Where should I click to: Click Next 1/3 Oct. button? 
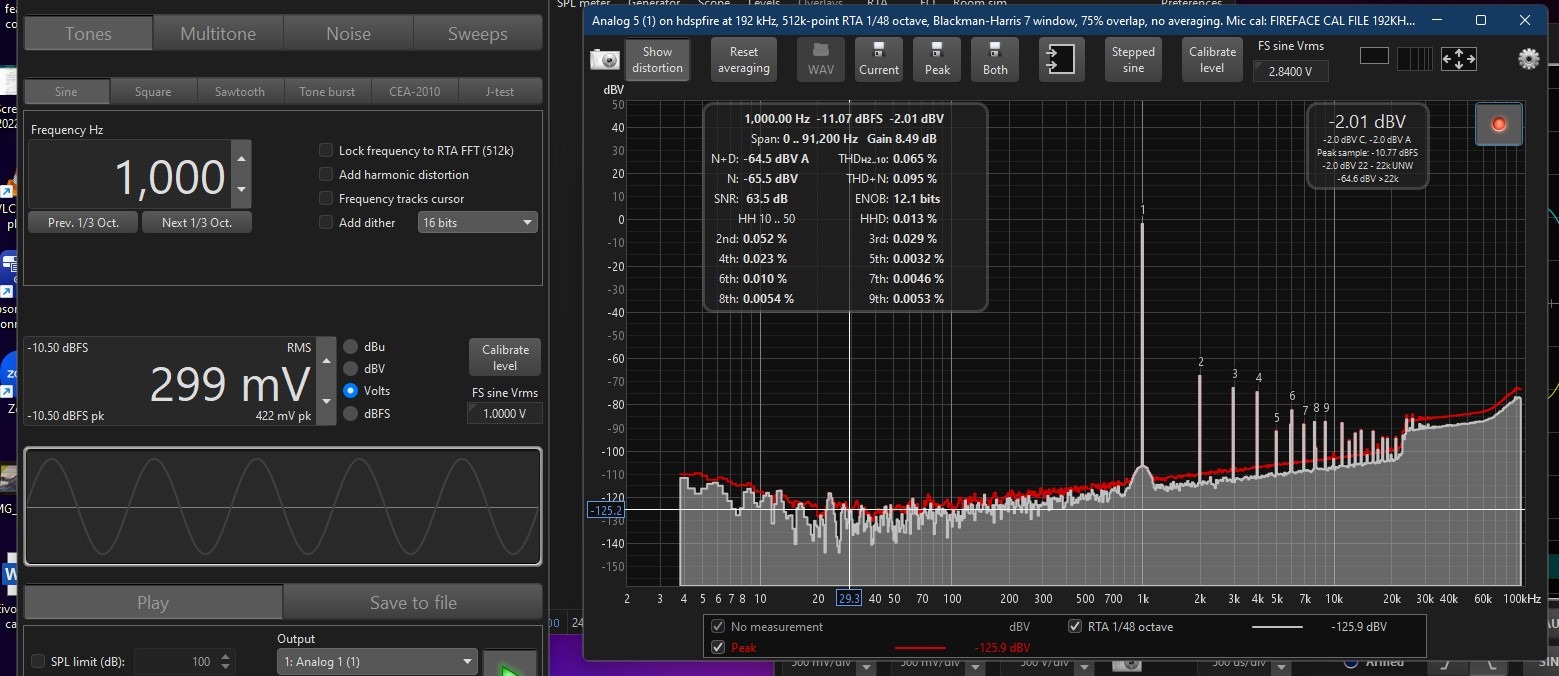(196, 222)
